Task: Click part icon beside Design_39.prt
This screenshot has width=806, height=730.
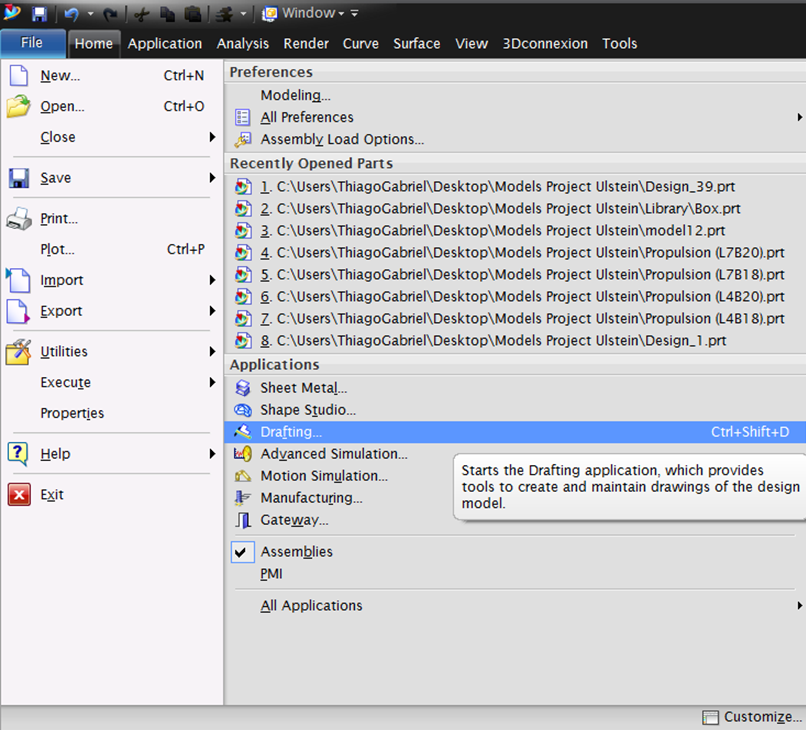Action: click(x=243, y=187)
